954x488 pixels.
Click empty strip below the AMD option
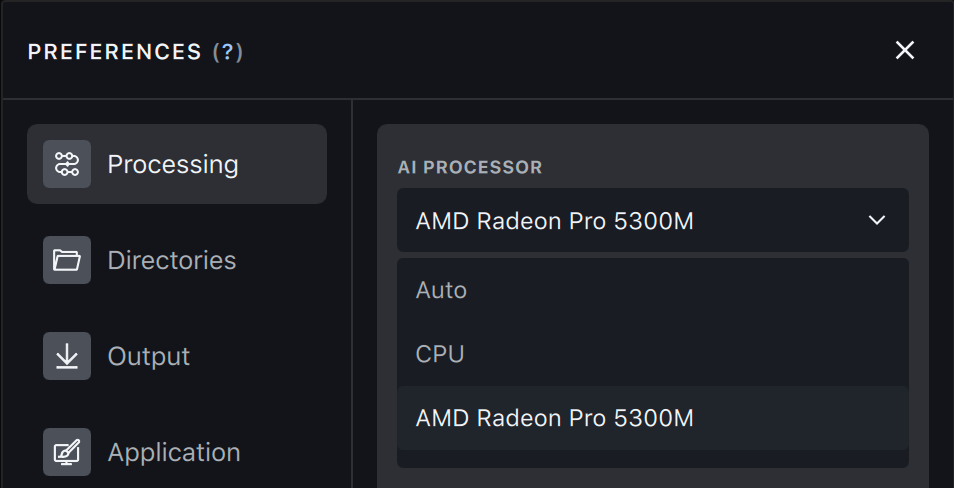pyautogui.click(x=652, y=459)
